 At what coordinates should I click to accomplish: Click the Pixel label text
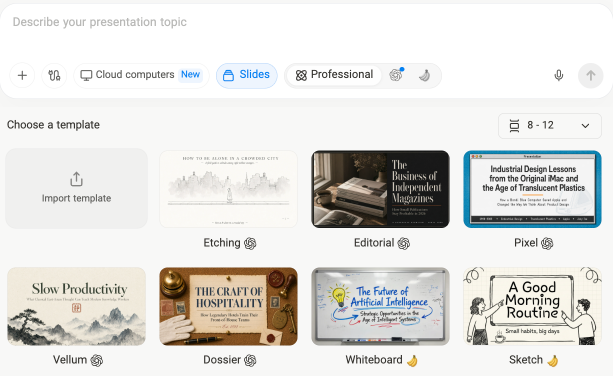click(x=526, y=243)
